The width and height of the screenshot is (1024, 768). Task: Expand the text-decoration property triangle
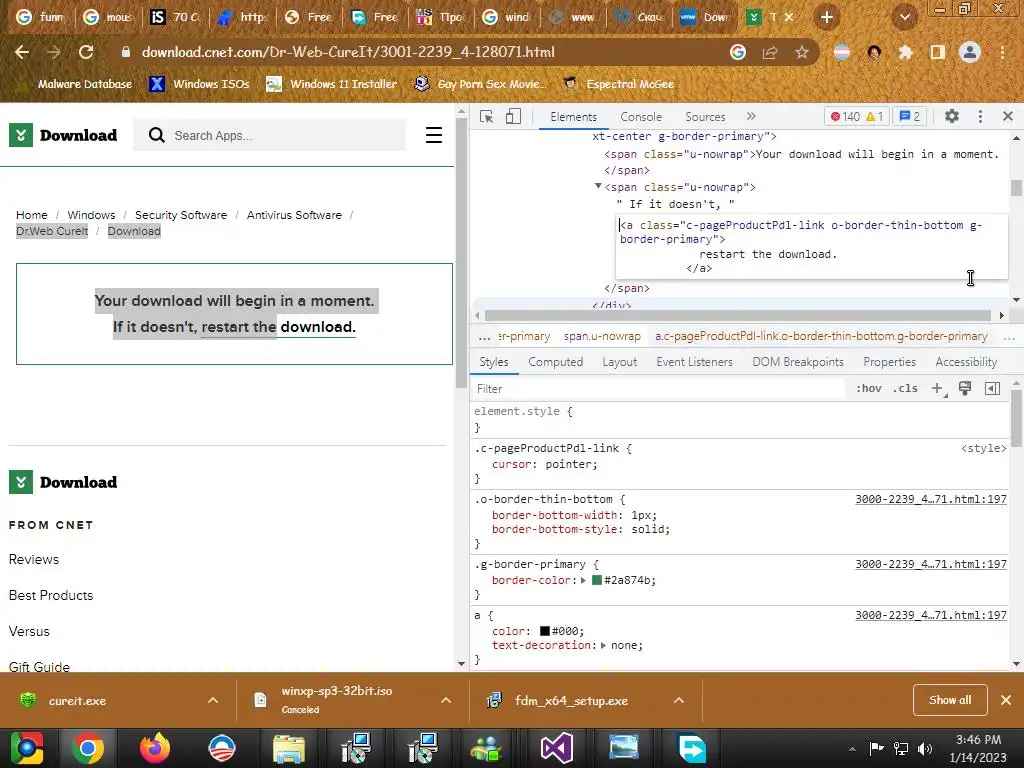pos(603,645)
